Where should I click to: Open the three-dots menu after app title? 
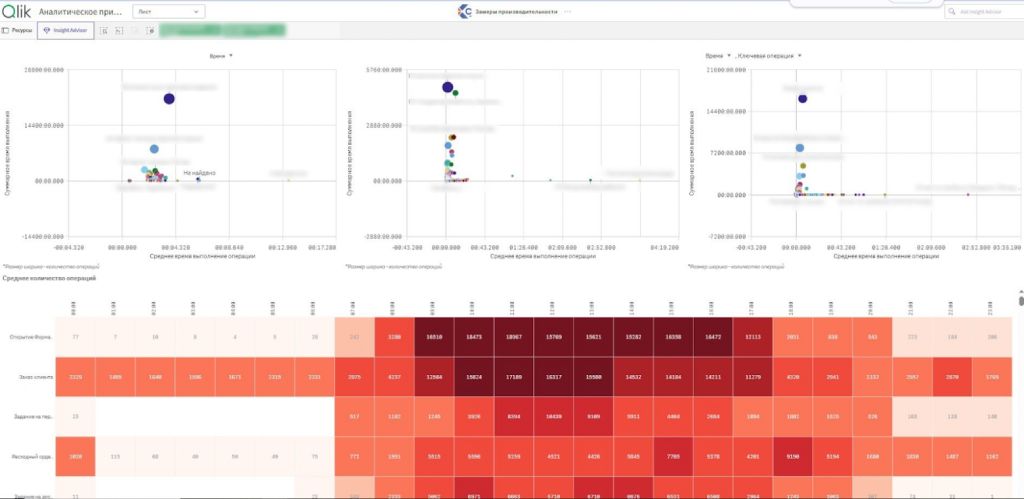568,11
